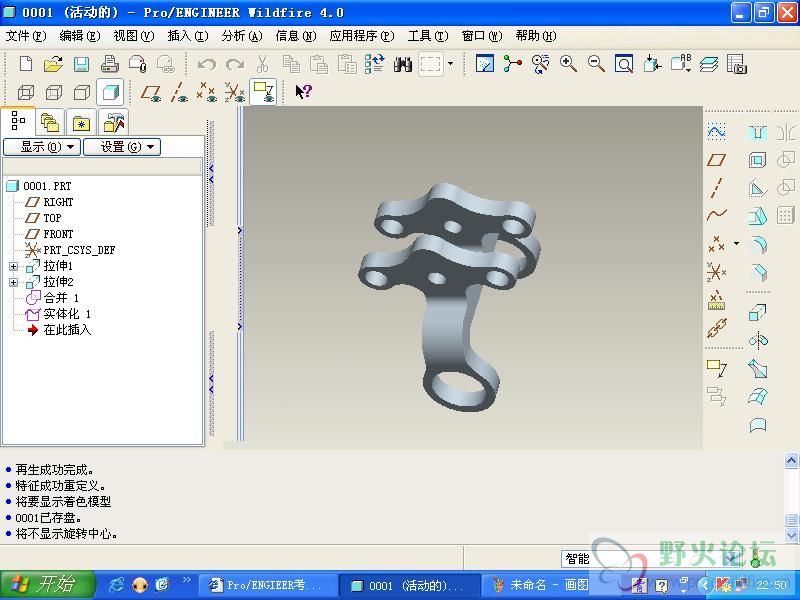Select the Sketch tool in right toolbar
Screen dimensions: 800x600
(x=716, y=132)
